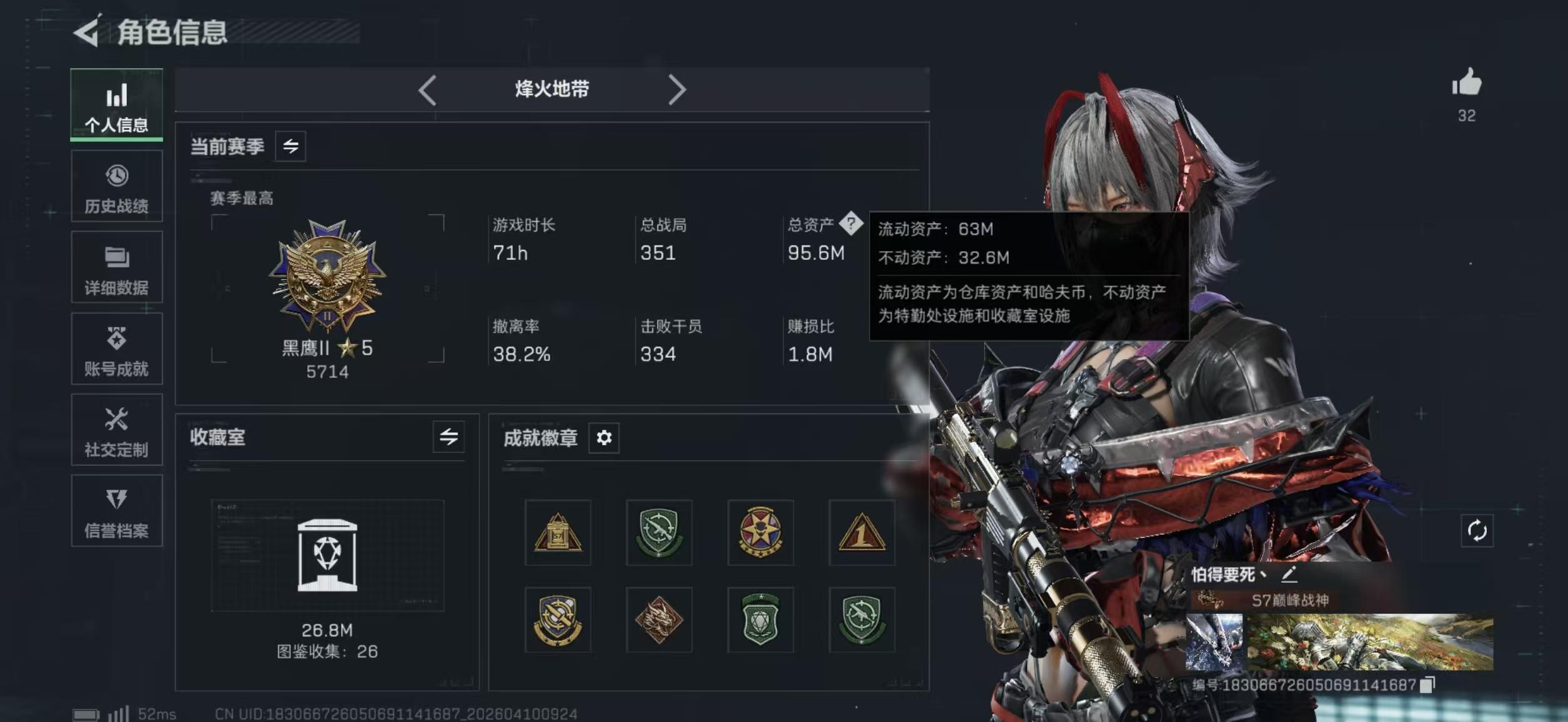Give a thumbs-up like to this profile
This screenshot has width=1568, height=722.
coord(1466,83)
